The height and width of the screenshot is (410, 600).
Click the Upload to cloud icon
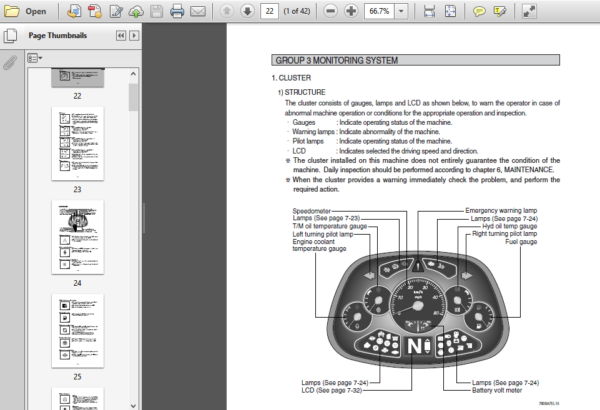136,11
